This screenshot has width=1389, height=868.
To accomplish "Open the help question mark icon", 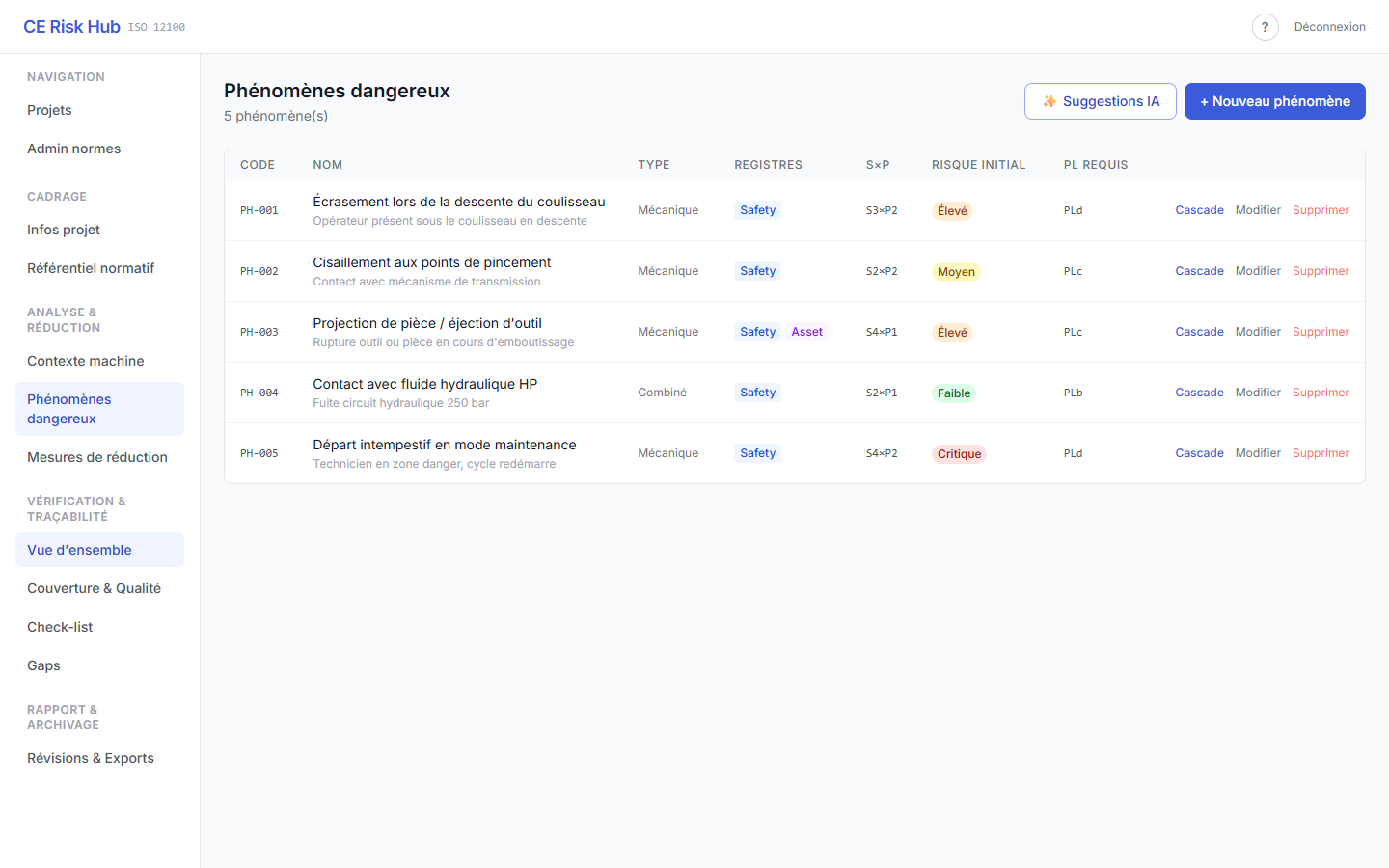I will [1265, 27].
